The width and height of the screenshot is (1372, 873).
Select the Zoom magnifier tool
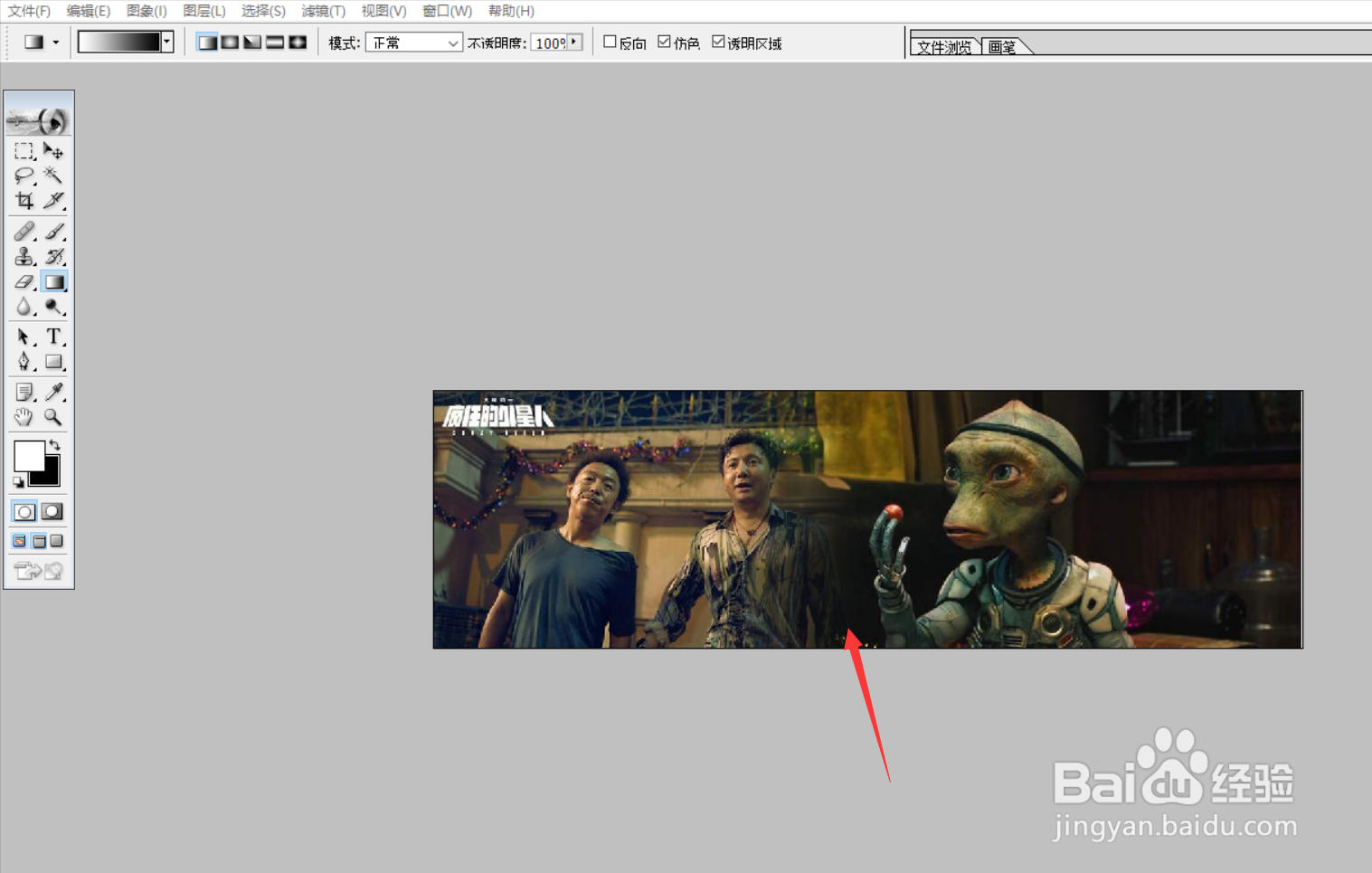coord(53,417)
